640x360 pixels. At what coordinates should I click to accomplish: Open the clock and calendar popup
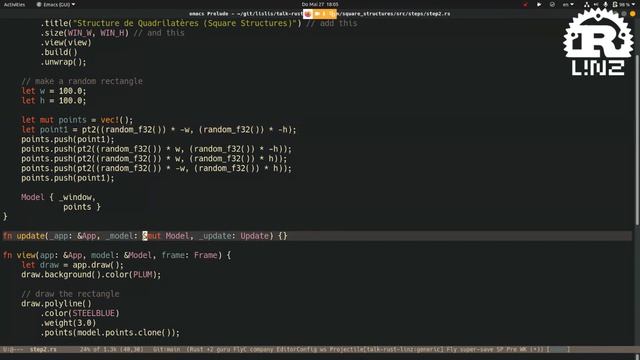(x=320, y=4)
